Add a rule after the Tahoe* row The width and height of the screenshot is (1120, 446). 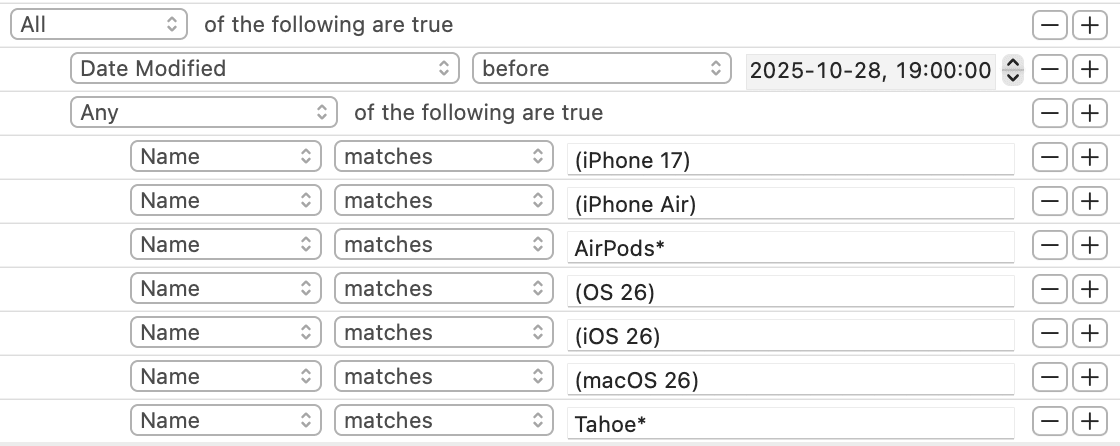[x=1088, y=421]
